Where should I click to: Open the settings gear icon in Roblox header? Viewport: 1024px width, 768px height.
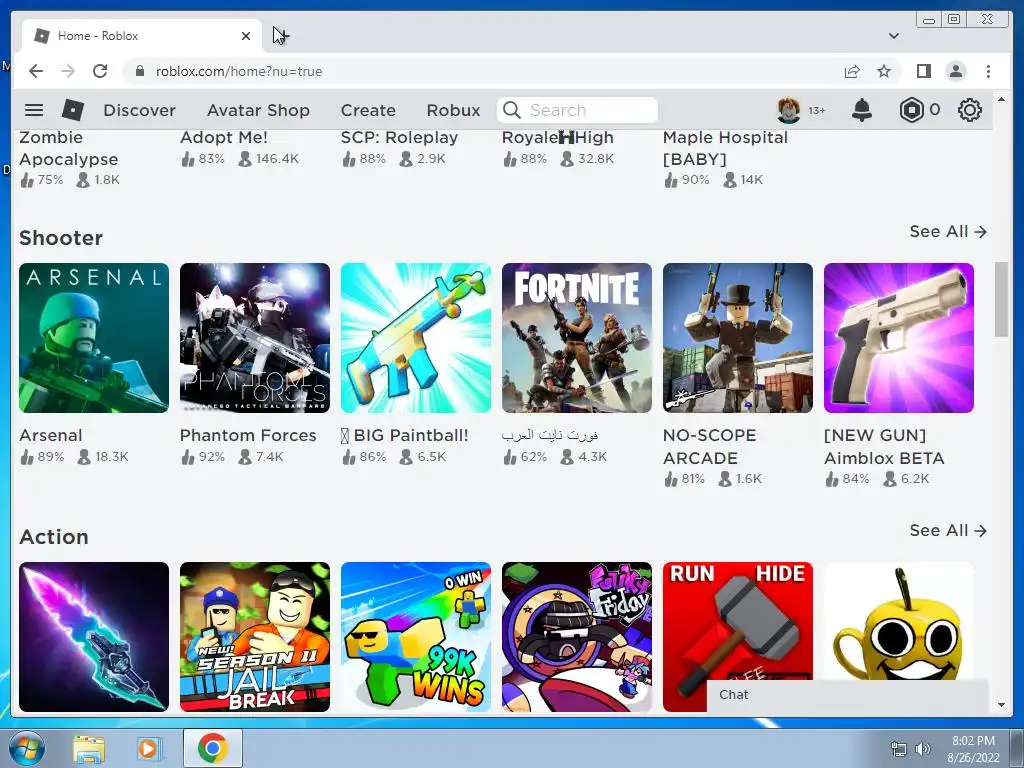969,110
